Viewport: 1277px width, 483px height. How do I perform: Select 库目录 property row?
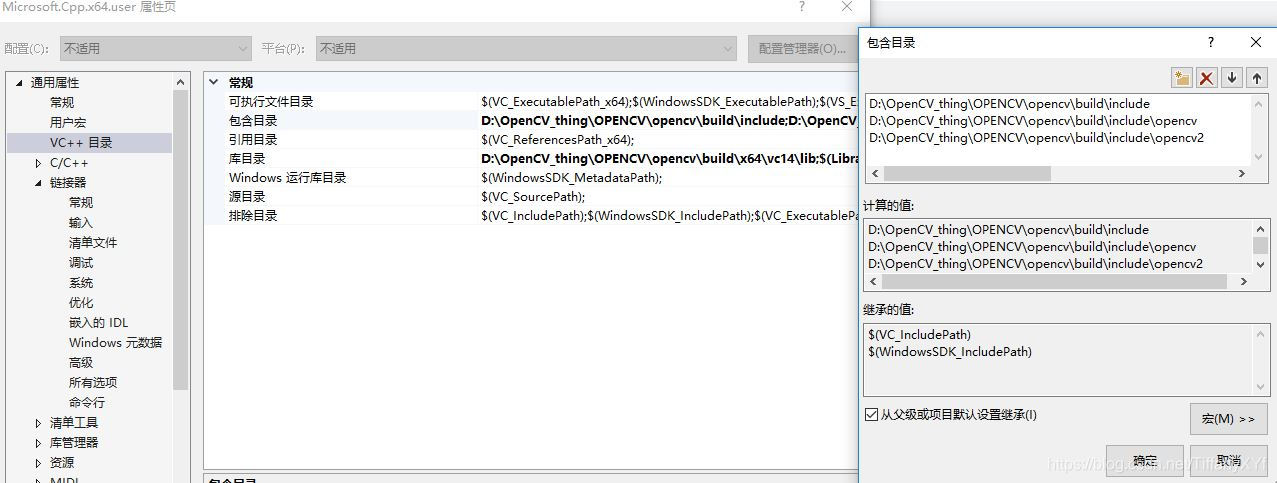(531, 159)
